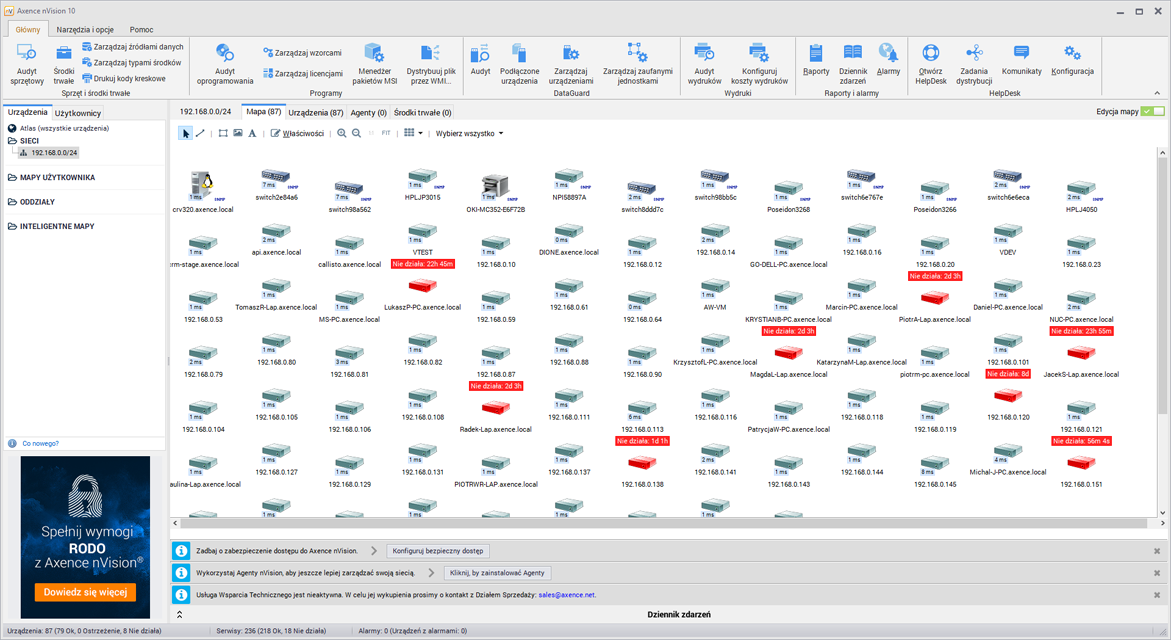
Task: Open Raporty
Action: pyautogui.click(x=816, y=60)
